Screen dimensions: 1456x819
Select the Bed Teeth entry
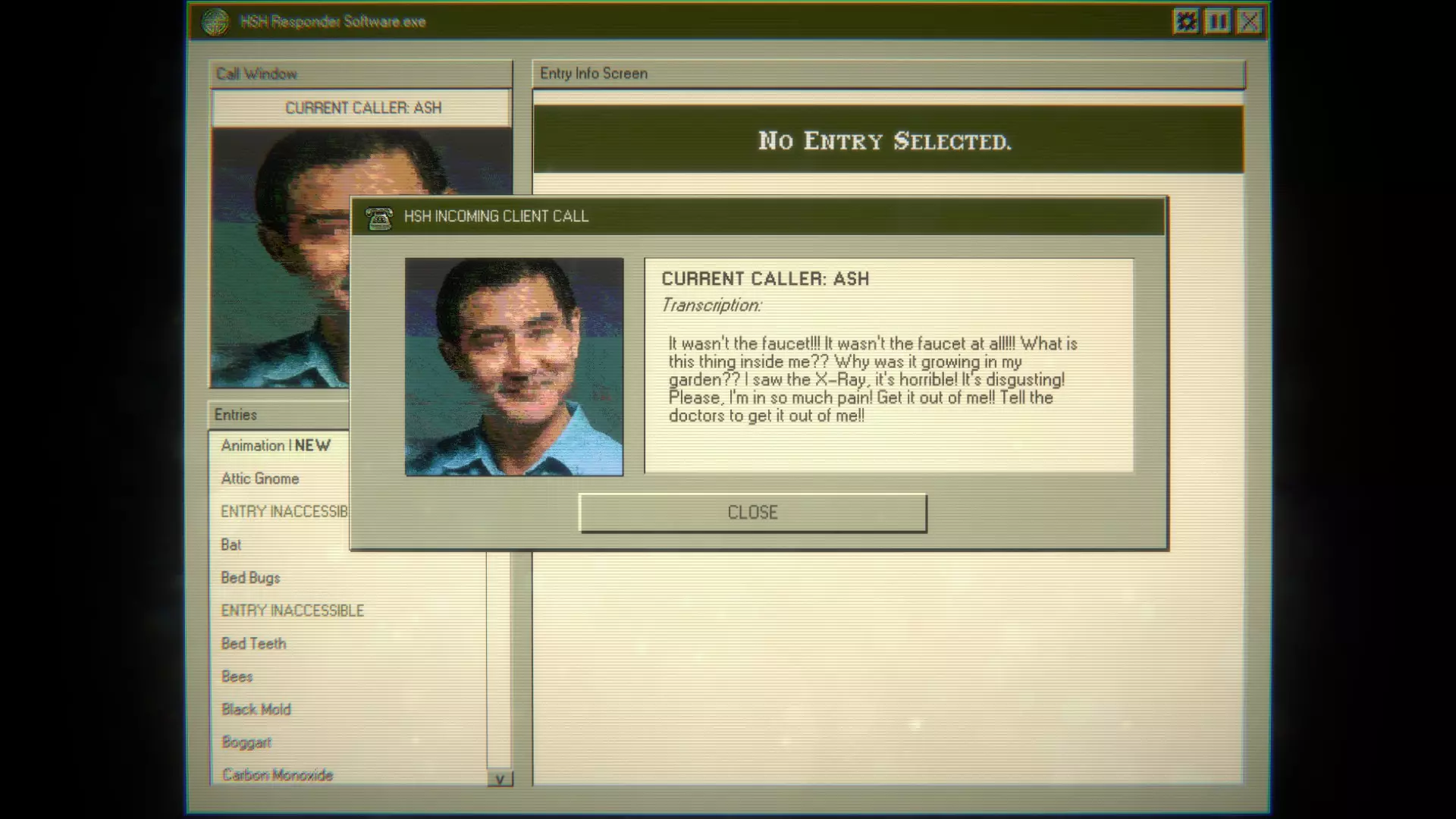(253, 644)
